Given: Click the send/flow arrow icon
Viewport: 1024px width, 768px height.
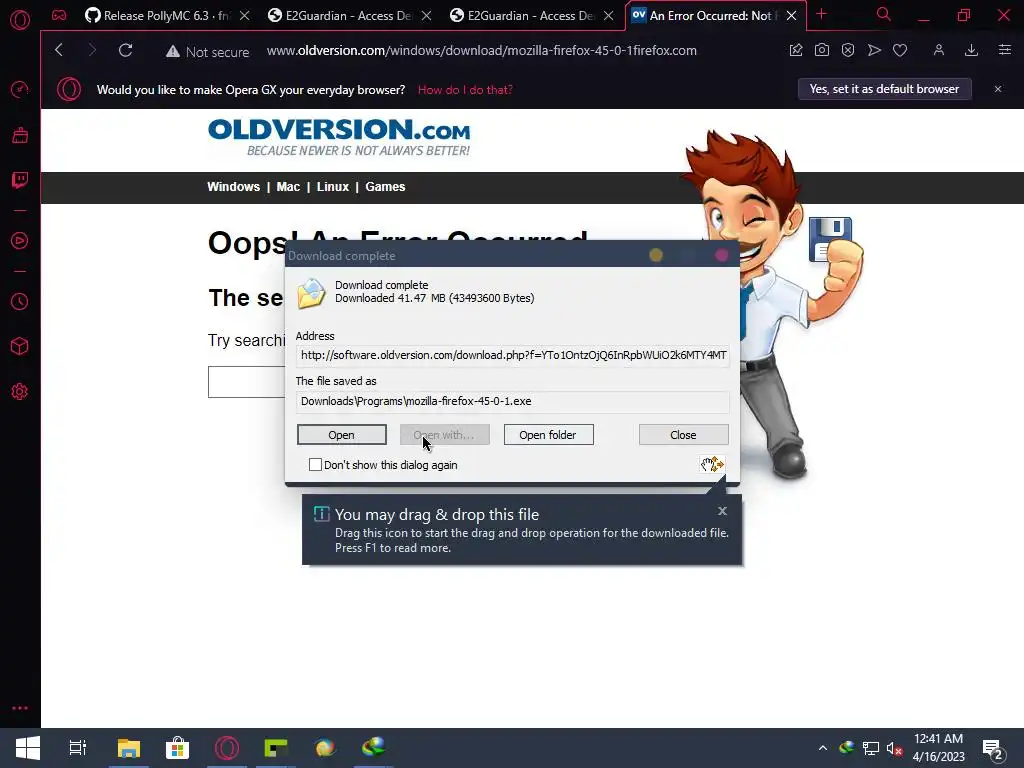Looking at the screenshot, I should point(874,50).
